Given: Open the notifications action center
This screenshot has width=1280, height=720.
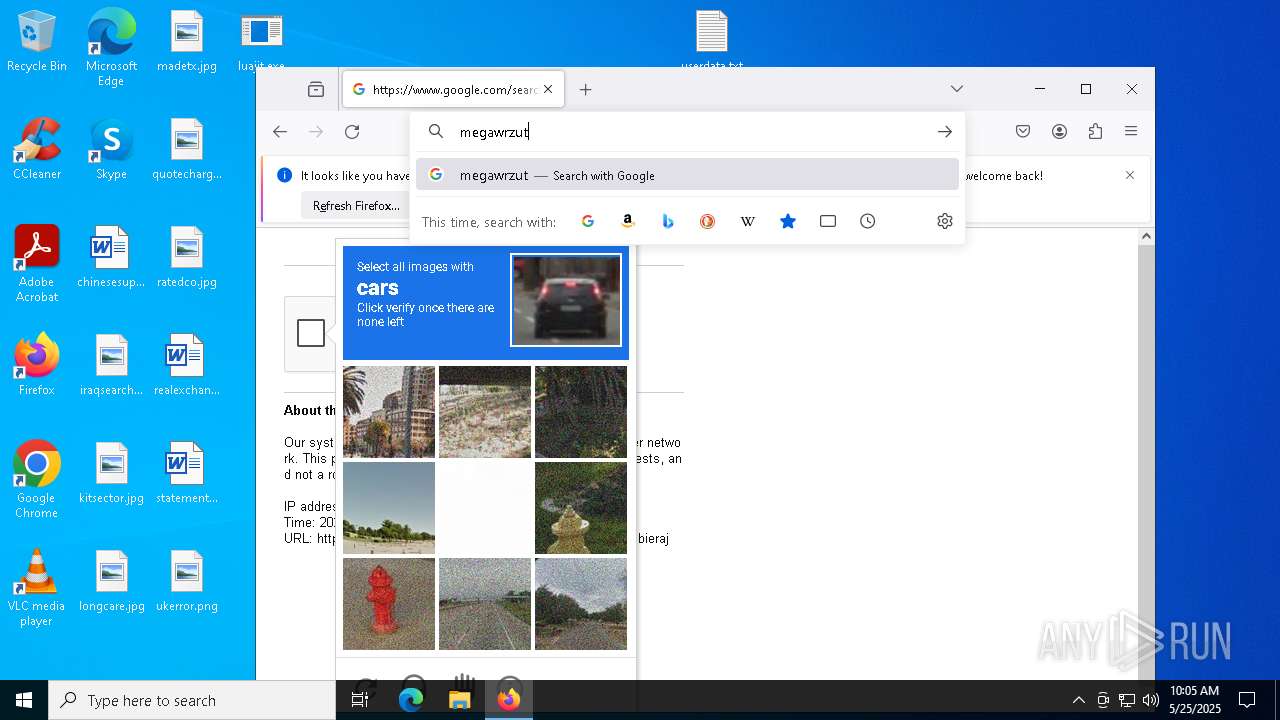Looking at the screenshot, I should 1247,700.
